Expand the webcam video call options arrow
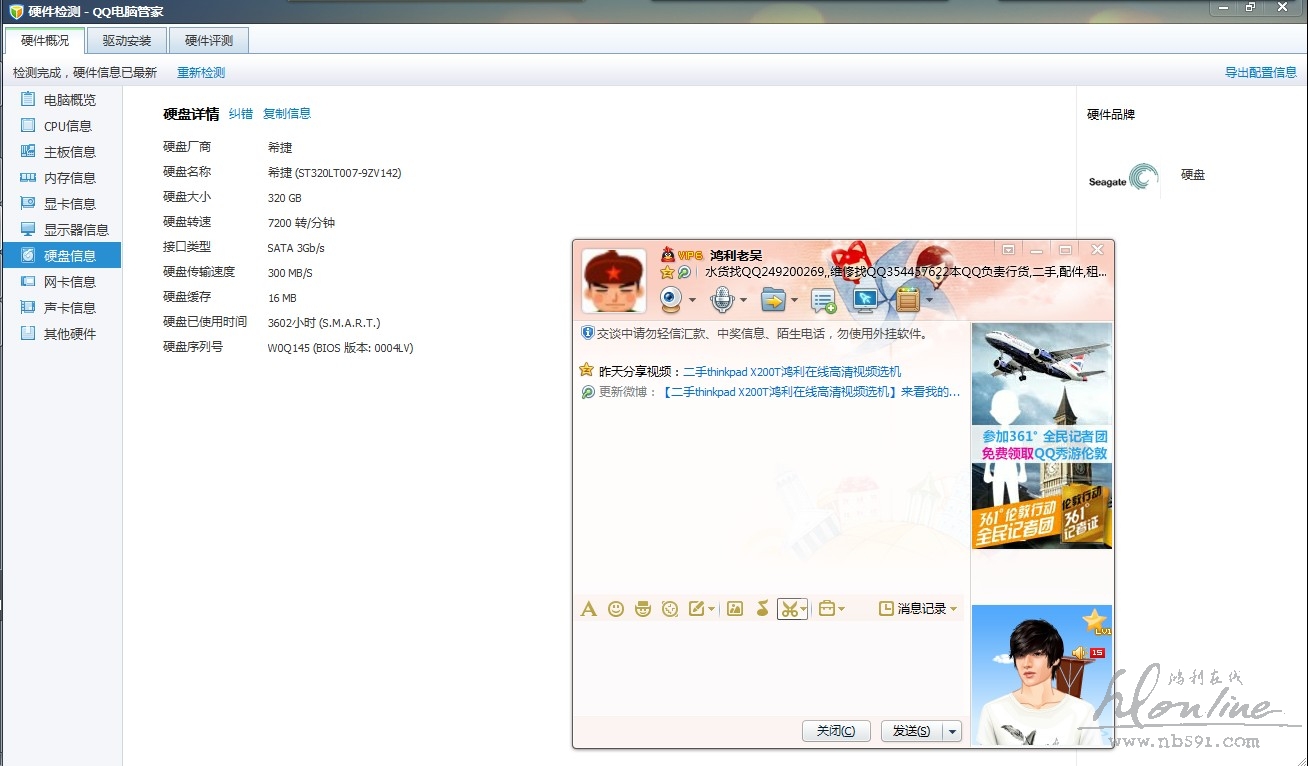Screen dimensions: 1308x766 click(x=693, y=300)
